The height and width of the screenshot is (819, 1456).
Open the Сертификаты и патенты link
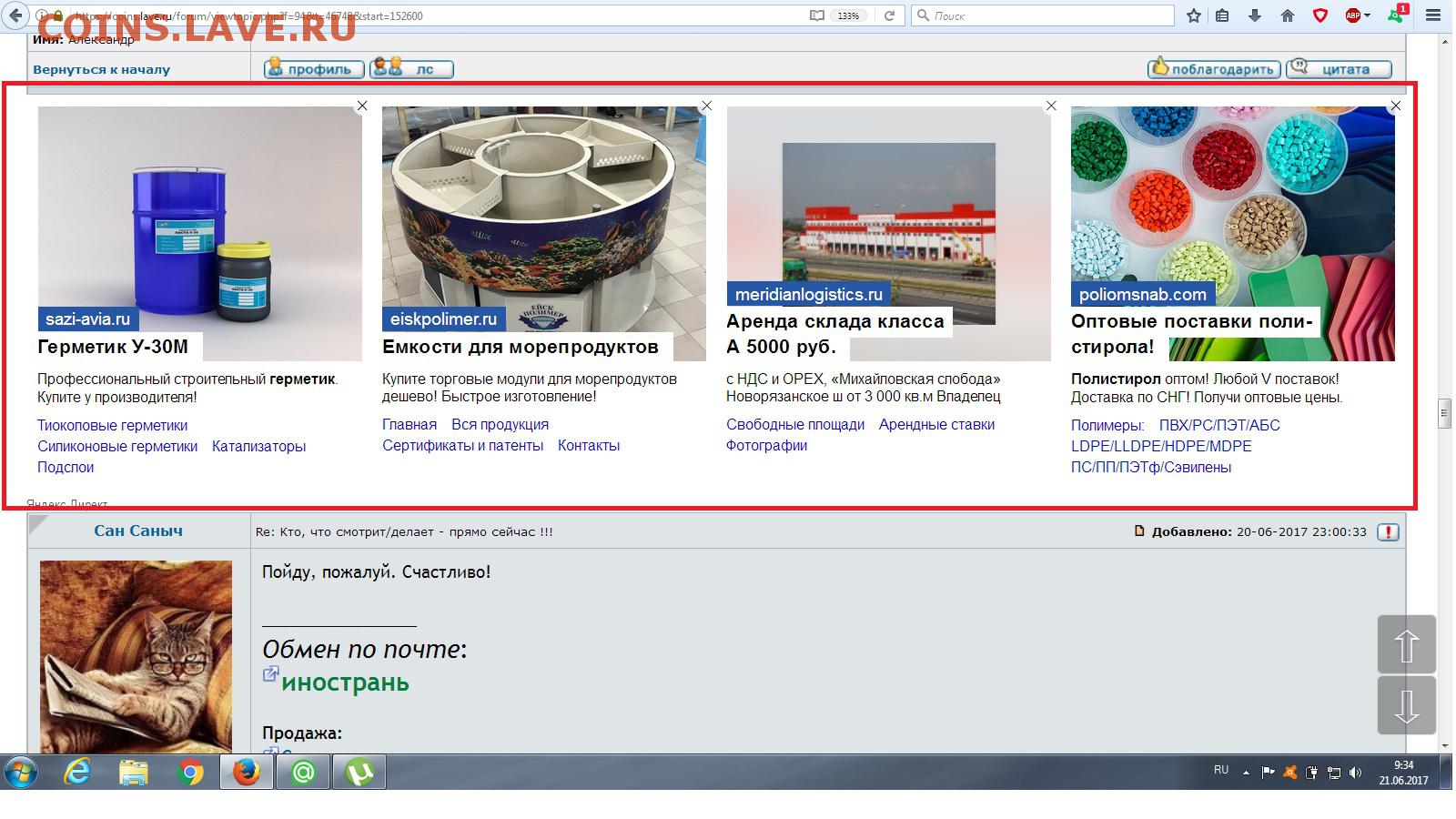click(462, 445)
